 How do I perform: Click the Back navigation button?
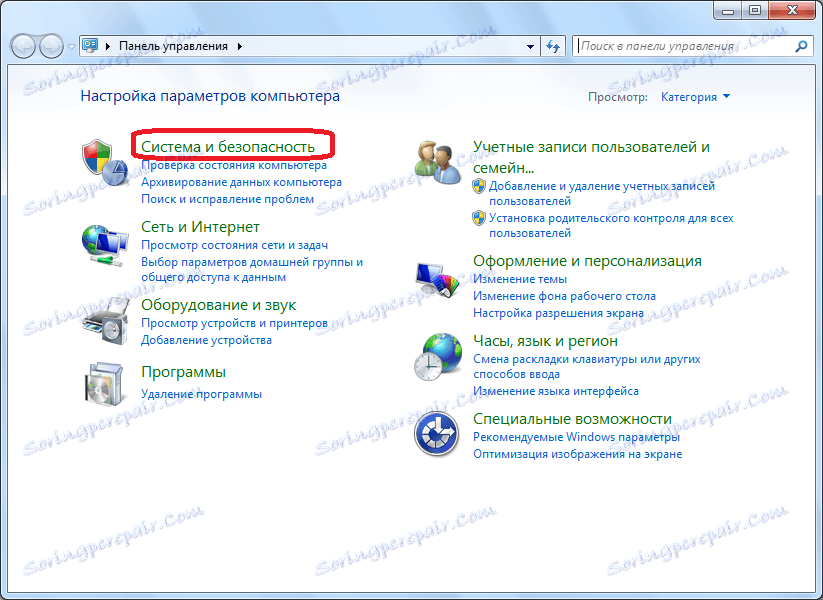point(22,45)
